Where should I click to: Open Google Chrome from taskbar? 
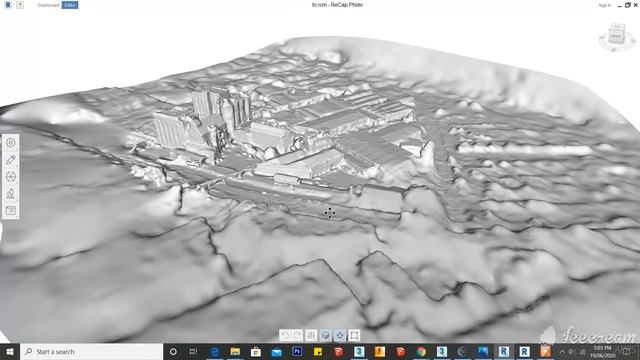pos(421,351)
